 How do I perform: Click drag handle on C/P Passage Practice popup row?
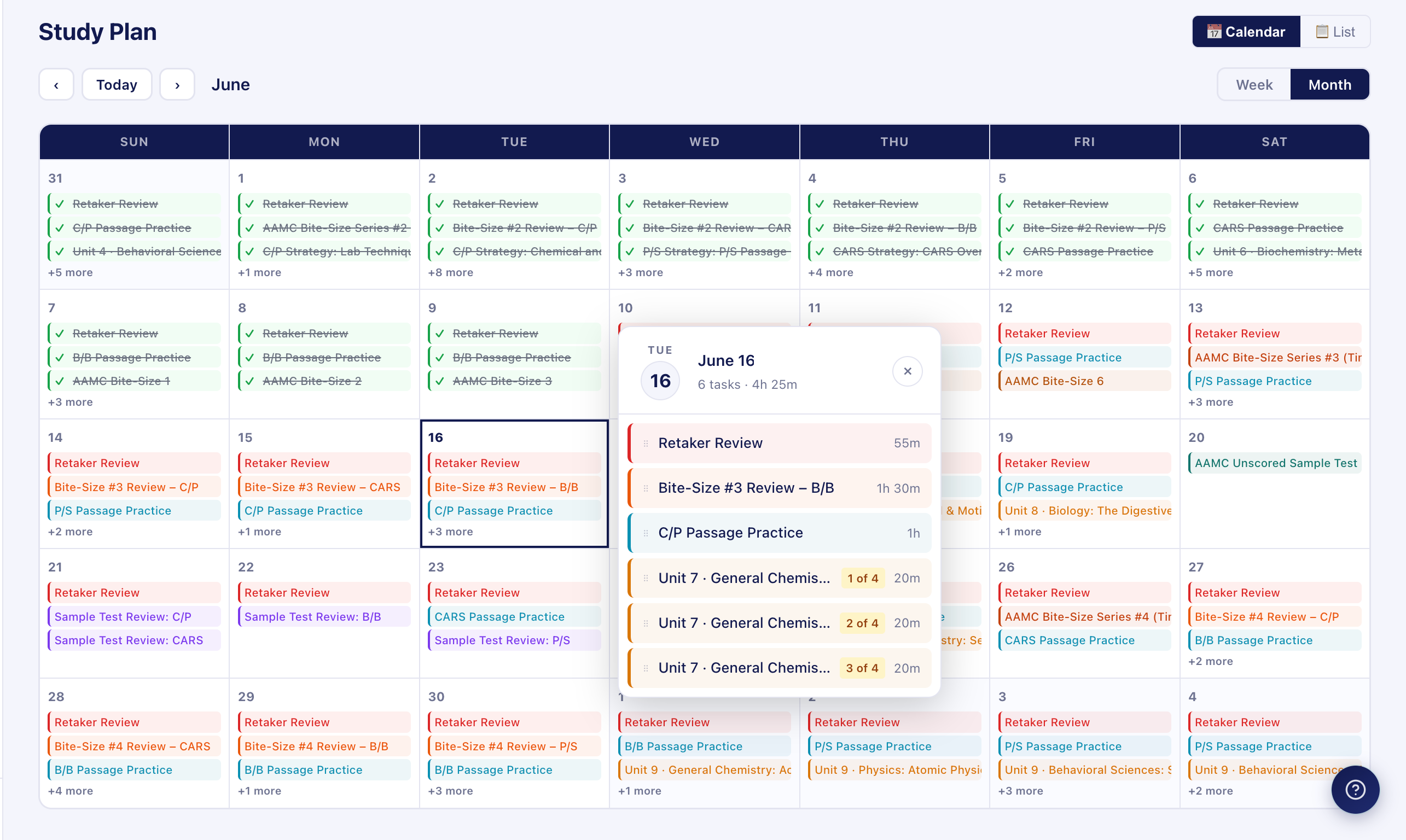point(646,533)
